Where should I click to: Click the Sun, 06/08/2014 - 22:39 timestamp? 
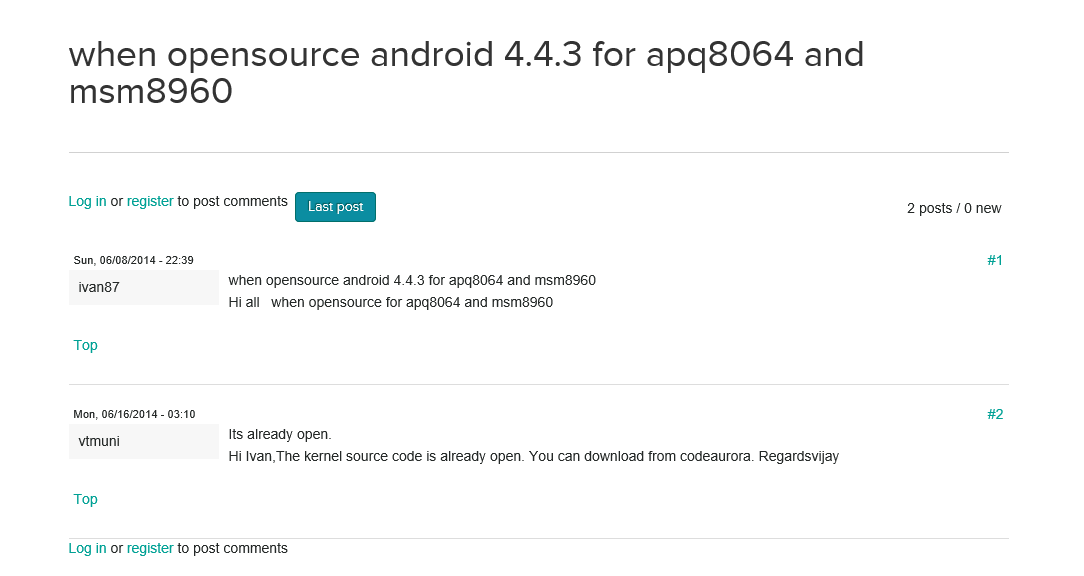(x=133, y=260)
